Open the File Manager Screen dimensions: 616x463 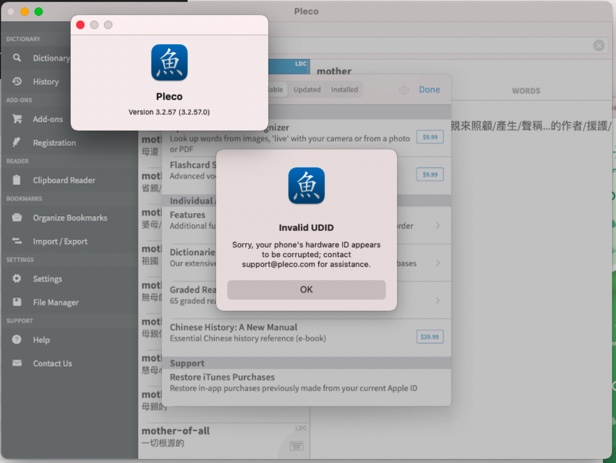point(56,302)
